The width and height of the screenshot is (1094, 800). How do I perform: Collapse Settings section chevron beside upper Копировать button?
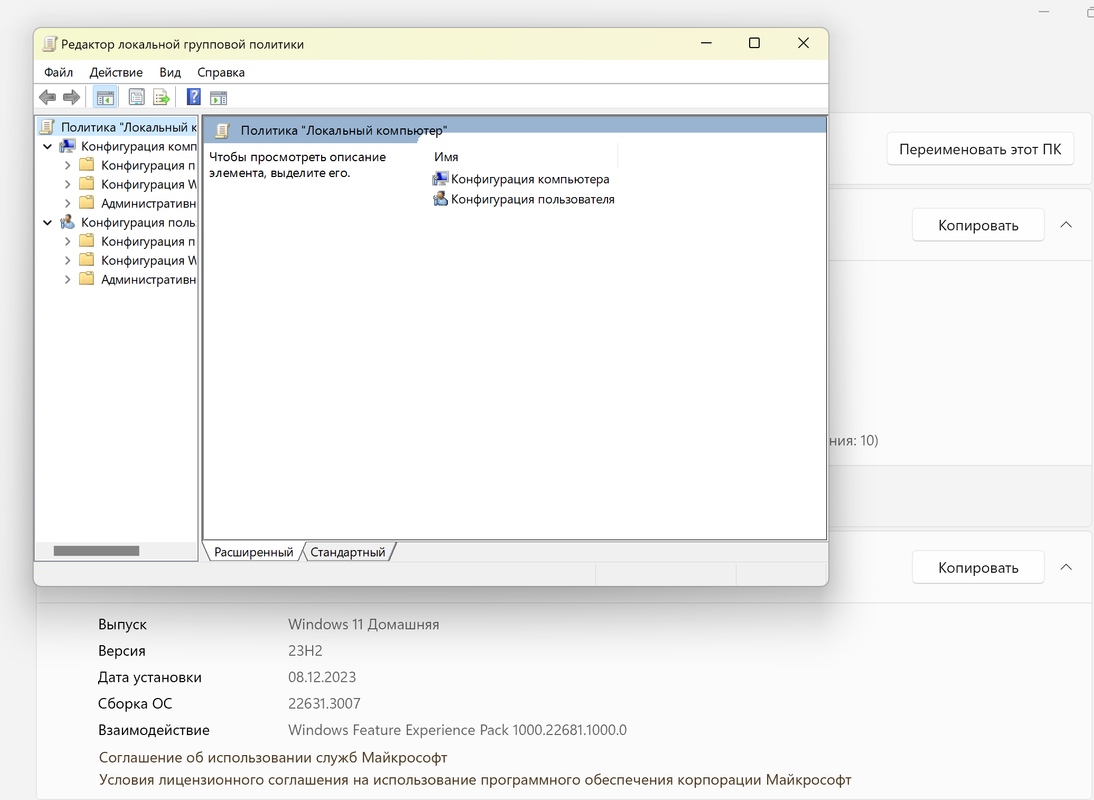click(x=1066, y=225)
